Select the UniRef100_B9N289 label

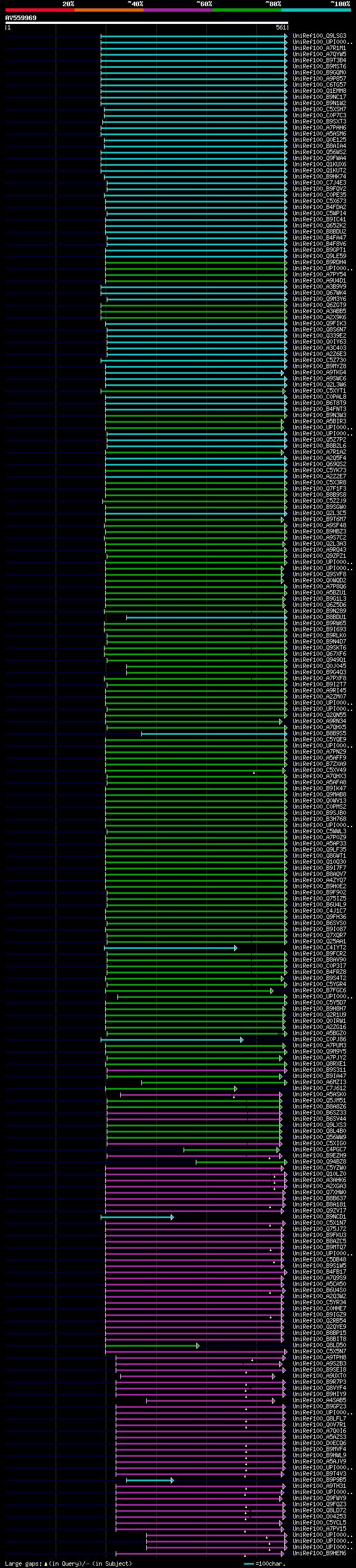319,611
